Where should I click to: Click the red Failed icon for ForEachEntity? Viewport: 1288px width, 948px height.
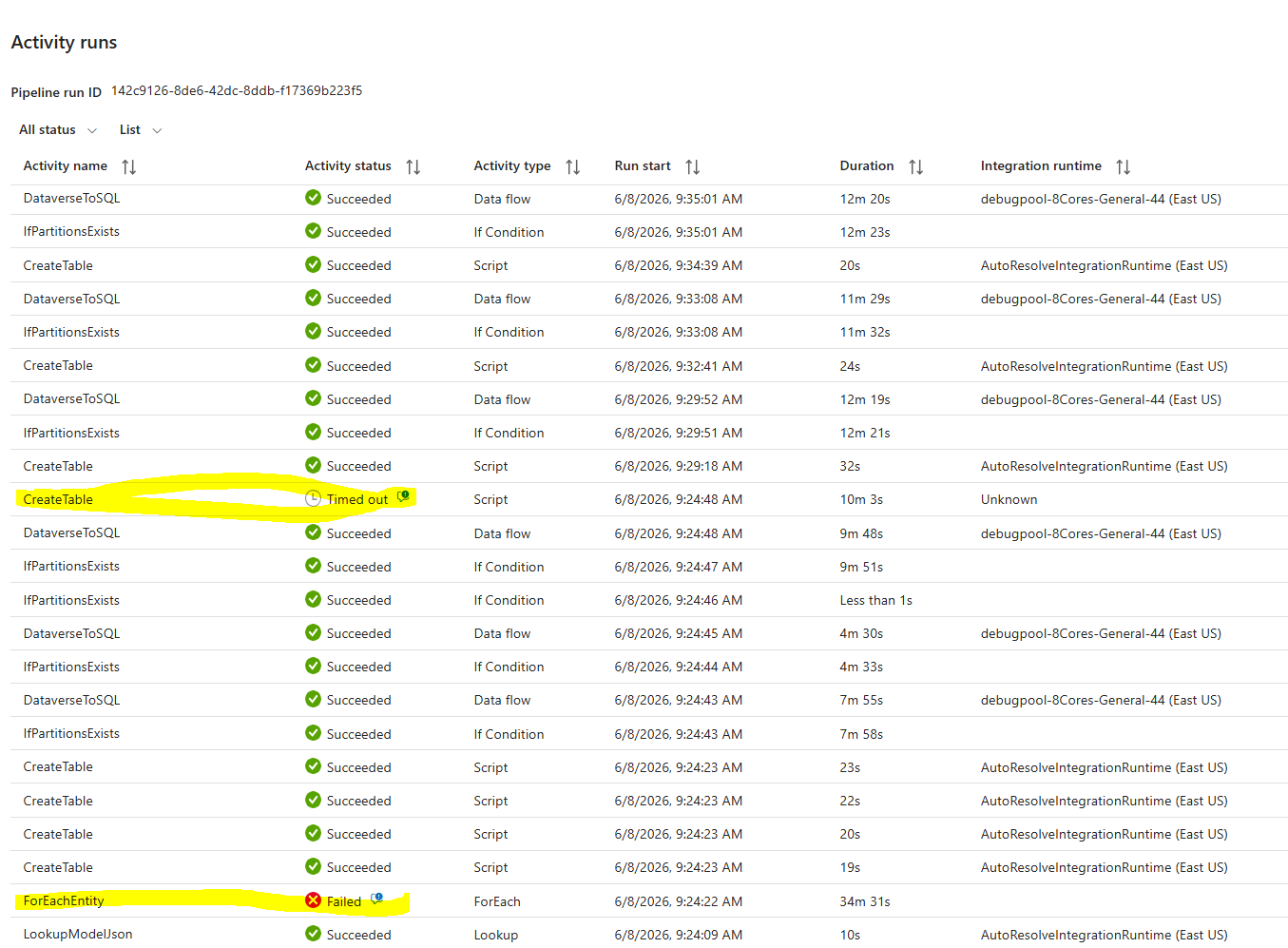(313, 900)
